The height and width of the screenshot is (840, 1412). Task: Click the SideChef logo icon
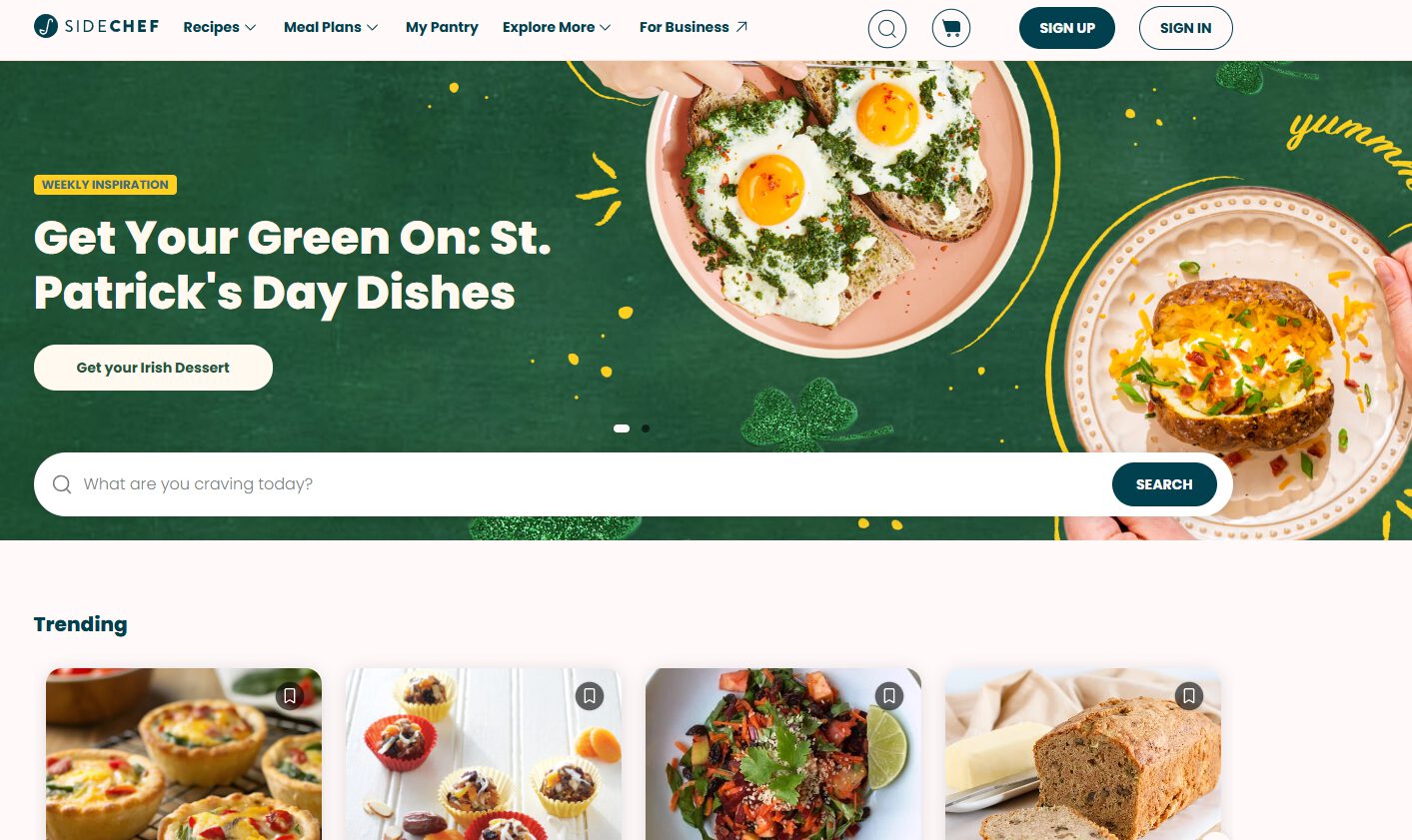[46, 26]
